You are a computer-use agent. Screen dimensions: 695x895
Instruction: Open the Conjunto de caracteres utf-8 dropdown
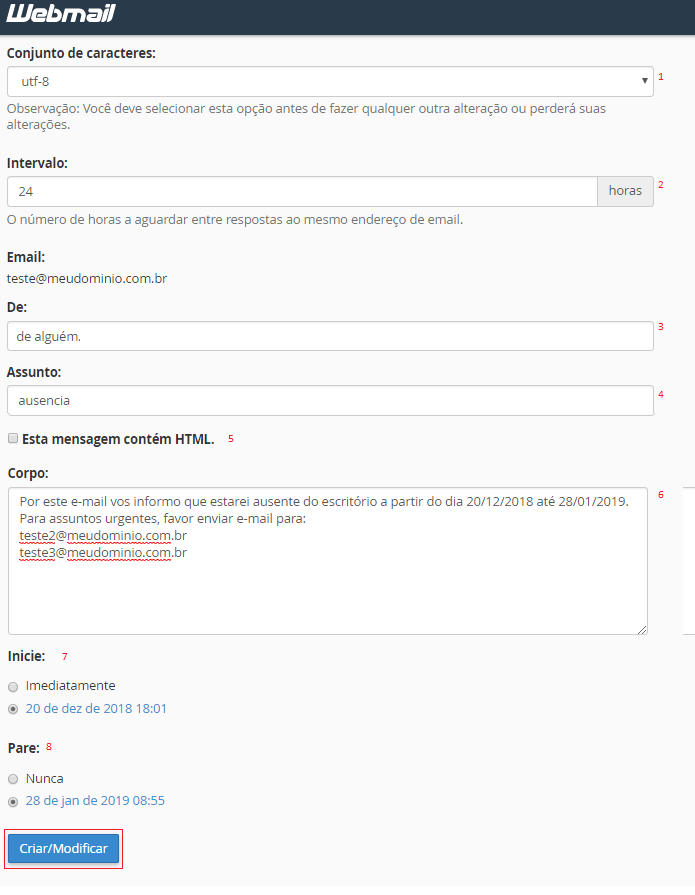[330, 81]
